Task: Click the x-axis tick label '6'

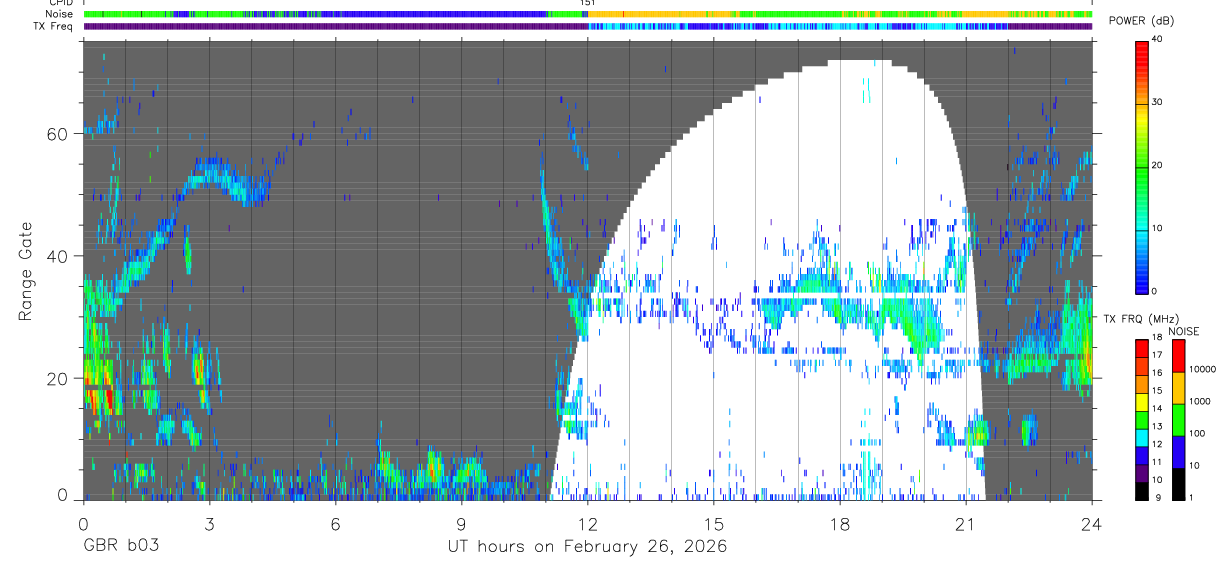Action: 335,523
